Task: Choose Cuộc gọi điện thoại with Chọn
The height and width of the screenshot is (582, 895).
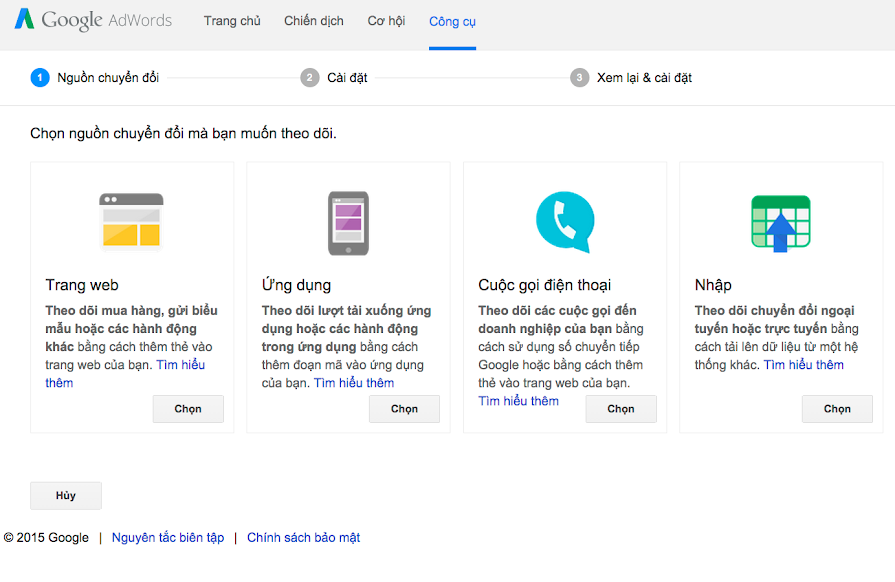Action: click(x=621, y=409)
